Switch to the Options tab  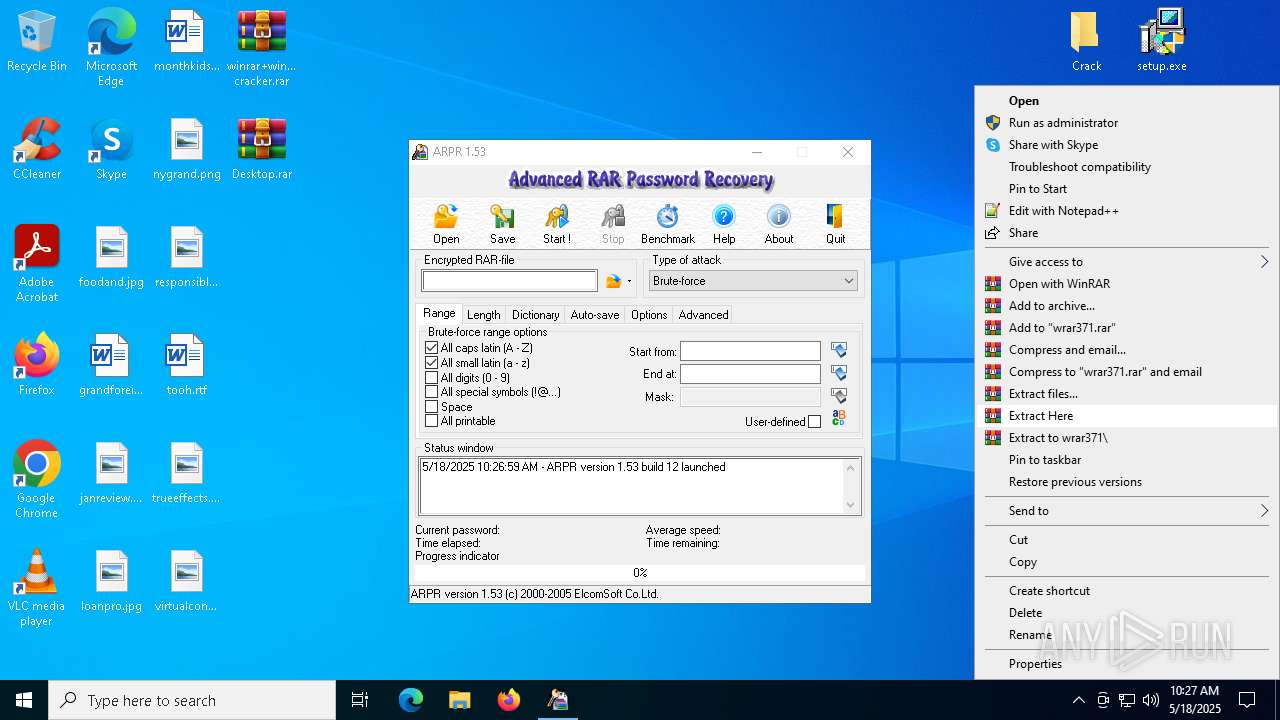(648, 315)
